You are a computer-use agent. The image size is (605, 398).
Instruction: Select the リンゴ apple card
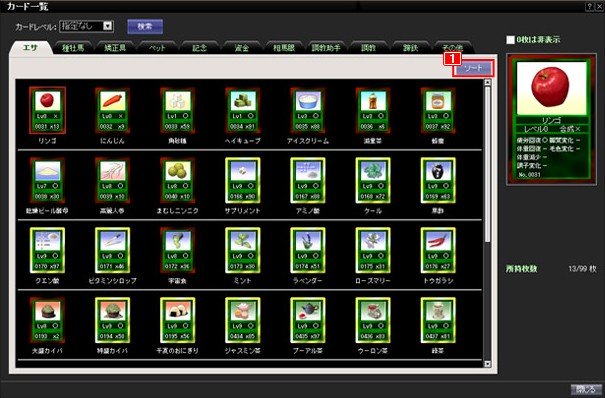[x=47, y=110]
